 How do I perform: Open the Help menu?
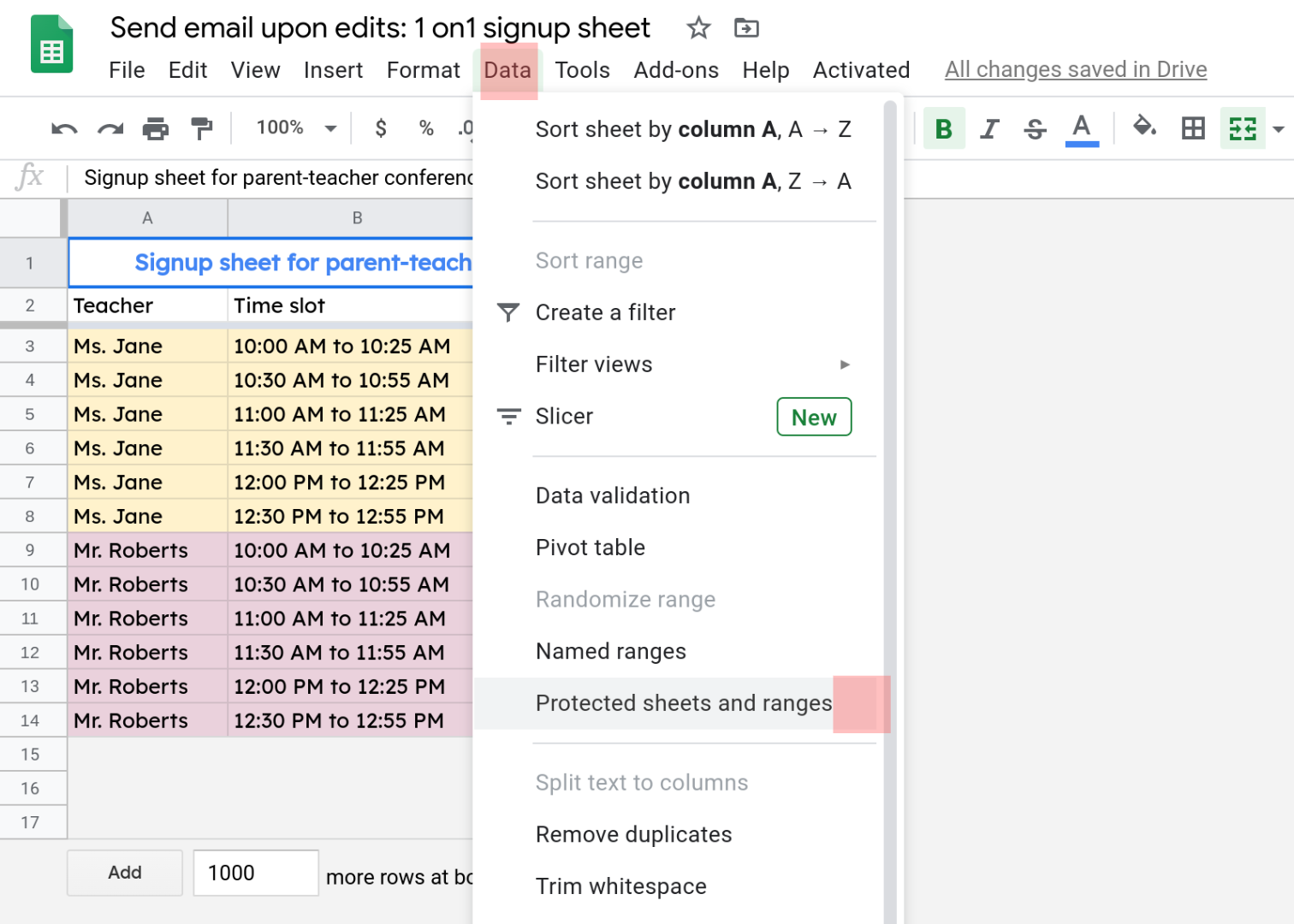766,70
